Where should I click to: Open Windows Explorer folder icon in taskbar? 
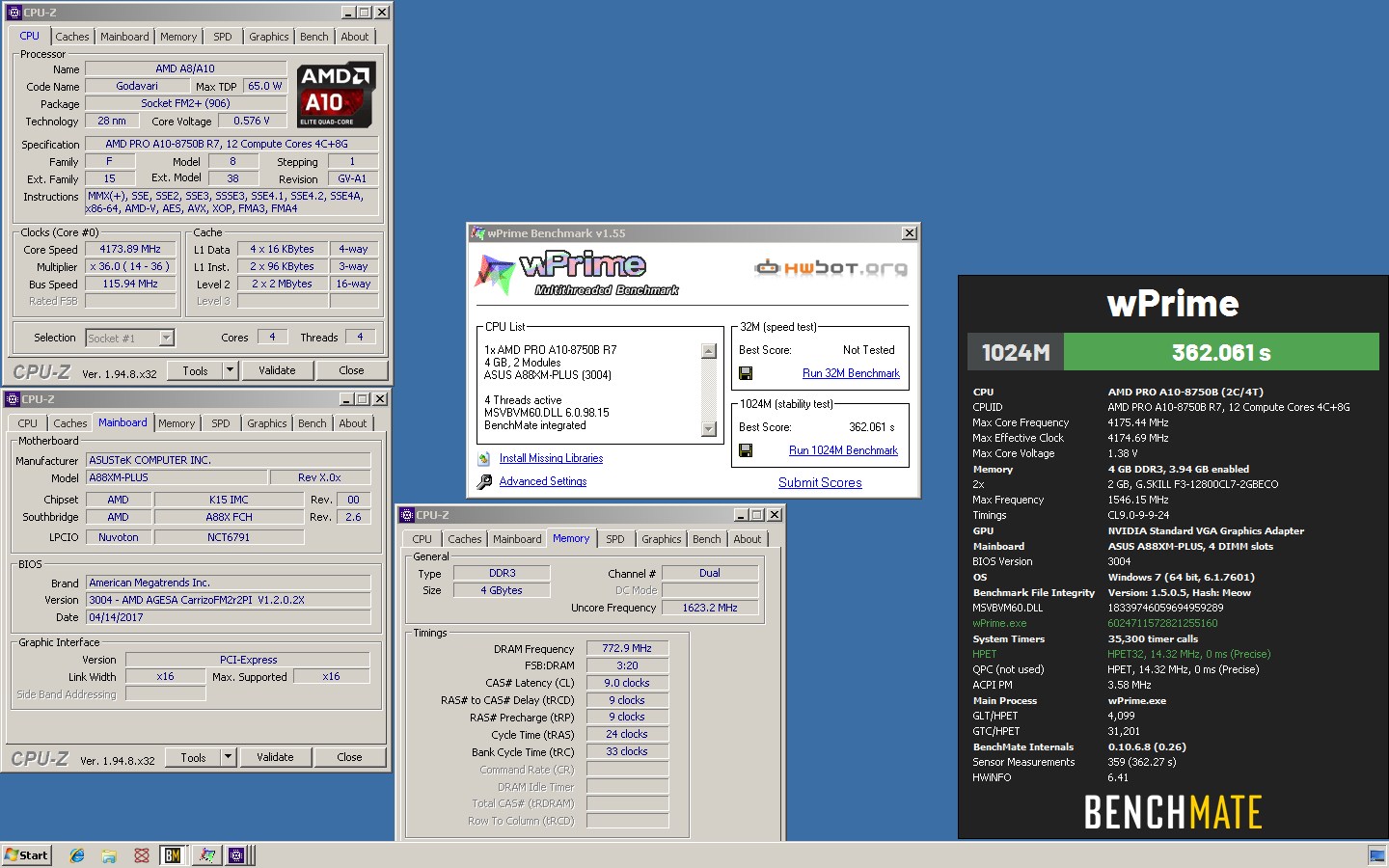click(109, 855)
